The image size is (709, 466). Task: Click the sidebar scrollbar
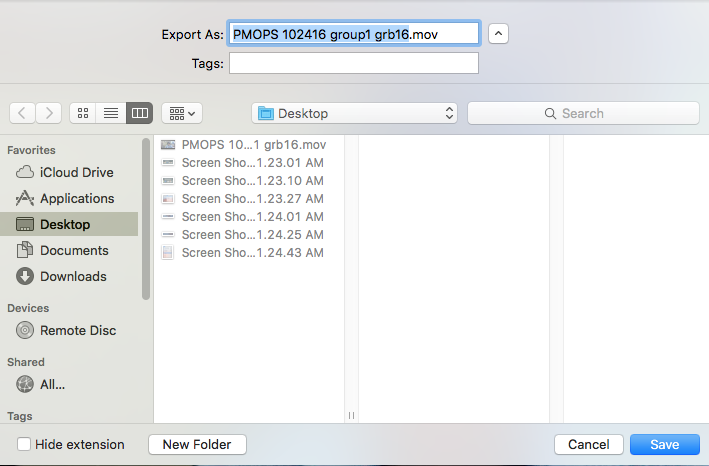pos(146,219)
